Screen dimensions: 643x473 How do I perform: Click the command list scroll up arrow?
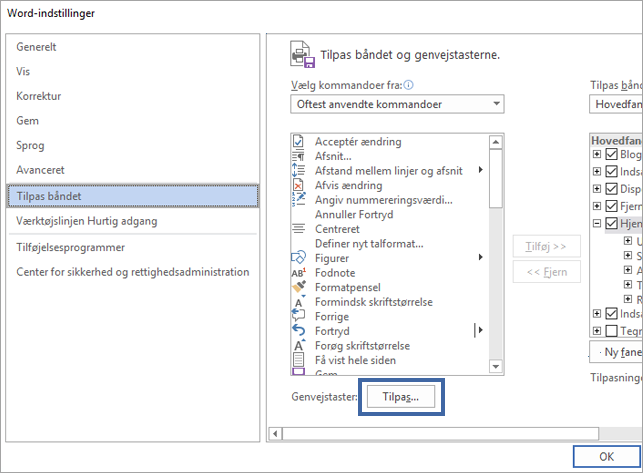(x=496, y=142)
